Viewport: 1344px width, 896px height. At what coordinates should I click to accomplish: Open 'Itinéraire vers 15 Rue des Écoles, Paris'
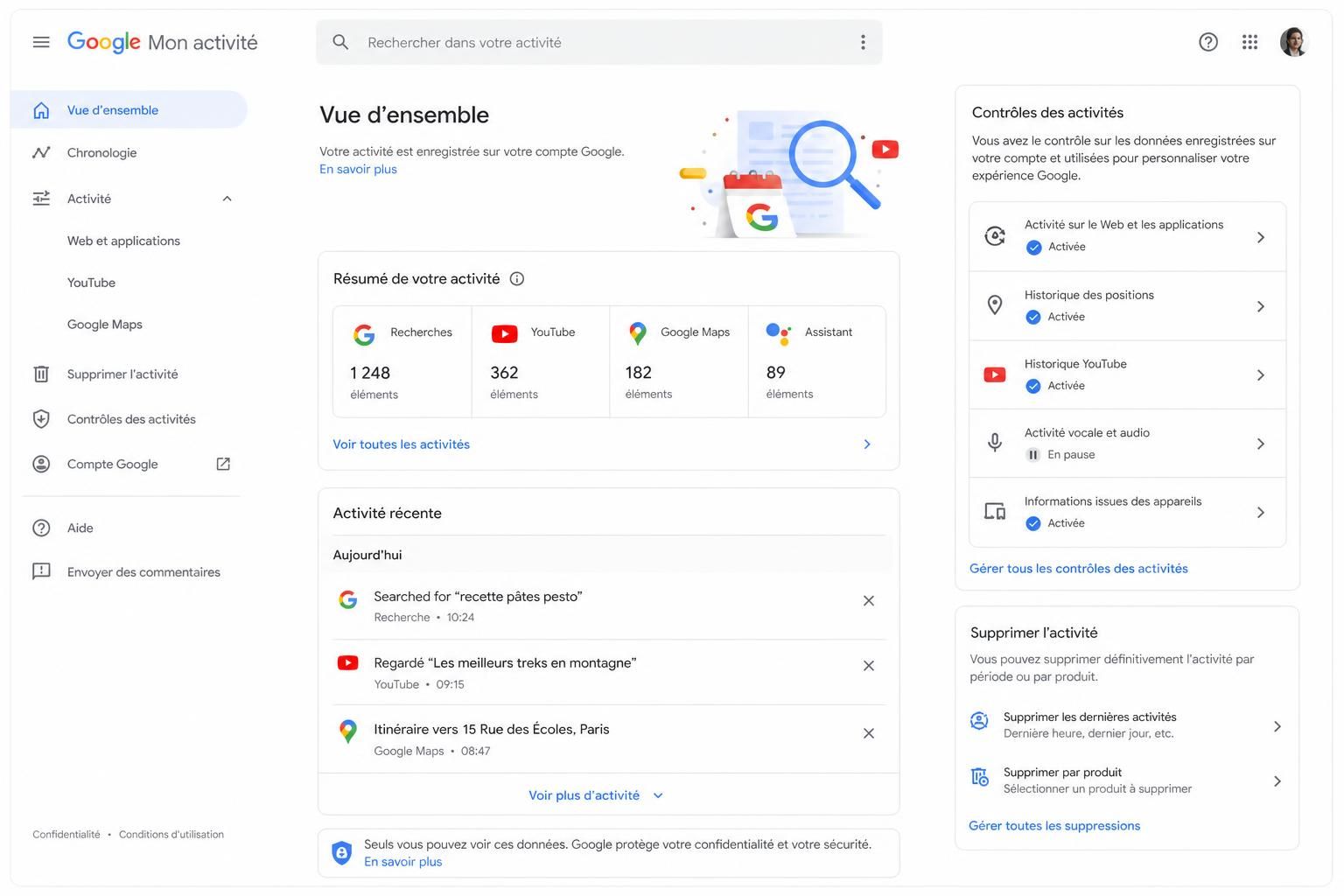[x=492, y=730]
